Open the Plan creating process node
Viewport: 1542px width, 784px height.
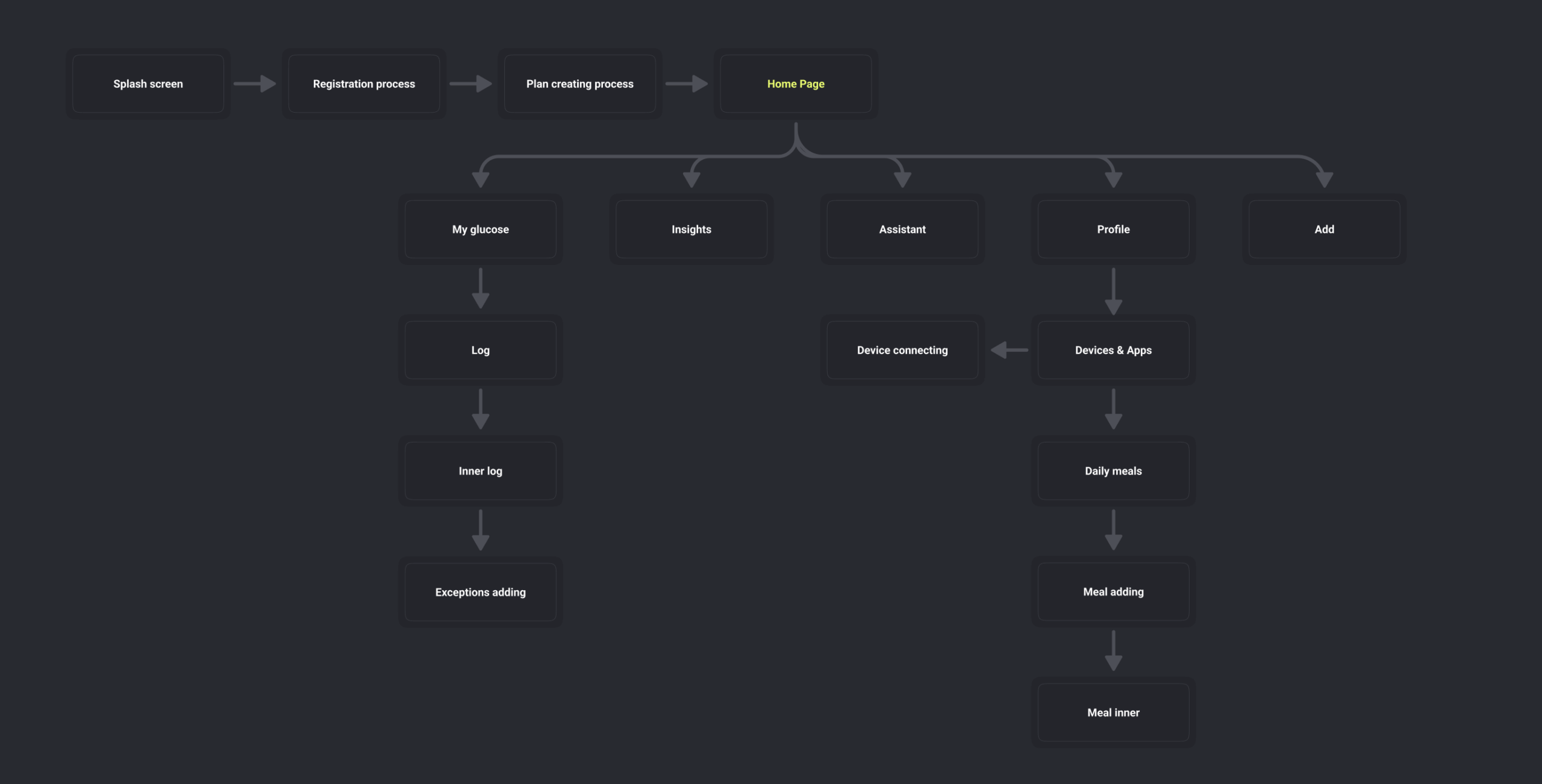click(x=579, y=84)
